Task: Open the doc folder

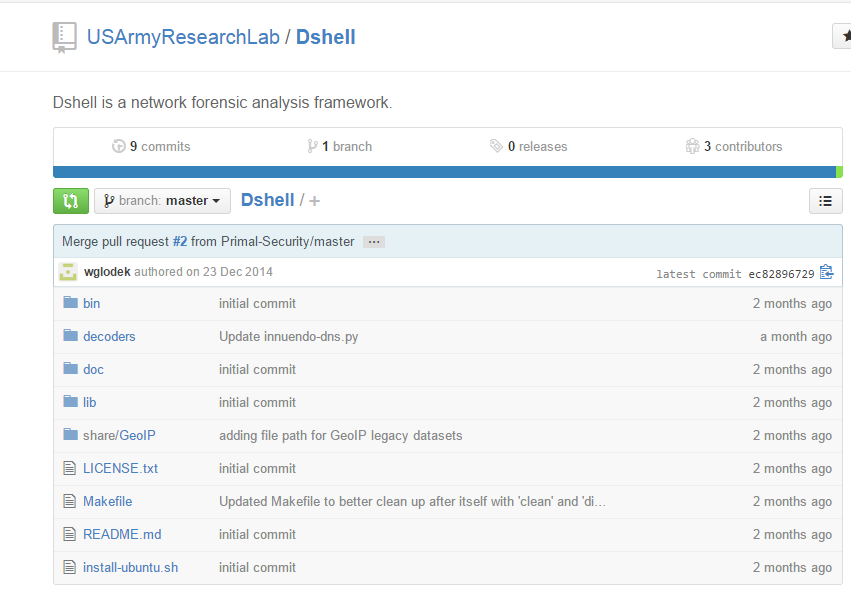Action: click(x=93, y=369)
